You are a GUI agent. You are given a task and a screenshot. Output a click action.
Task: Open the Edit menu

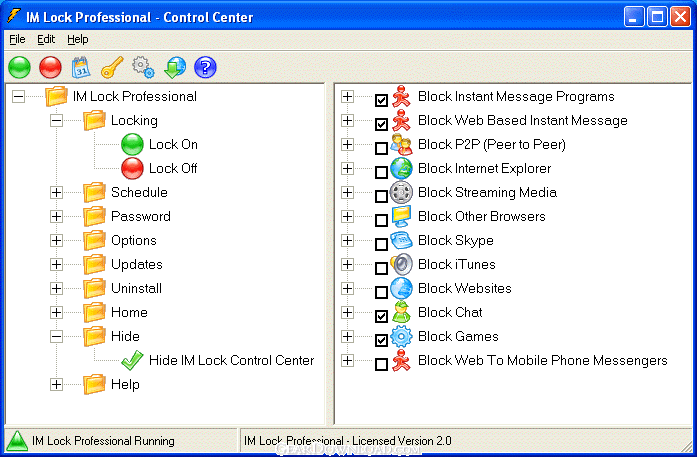click(46, 40)
